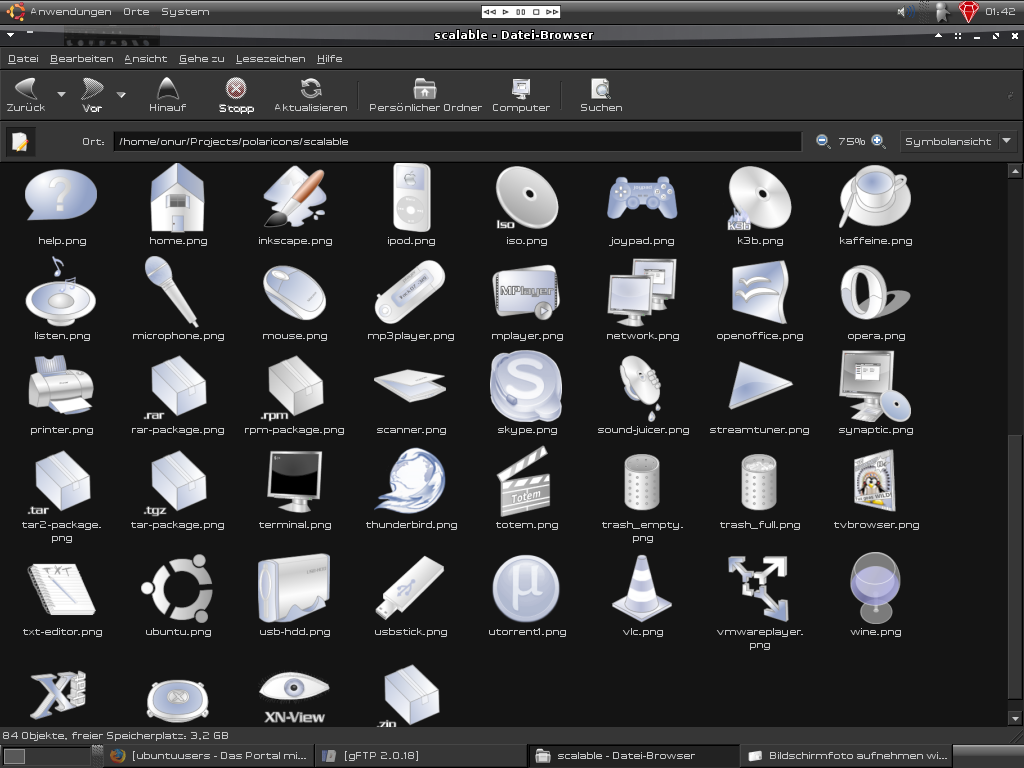Open Persönlicher Ordner home folder

pyautogui.click(x=425, y=95)
